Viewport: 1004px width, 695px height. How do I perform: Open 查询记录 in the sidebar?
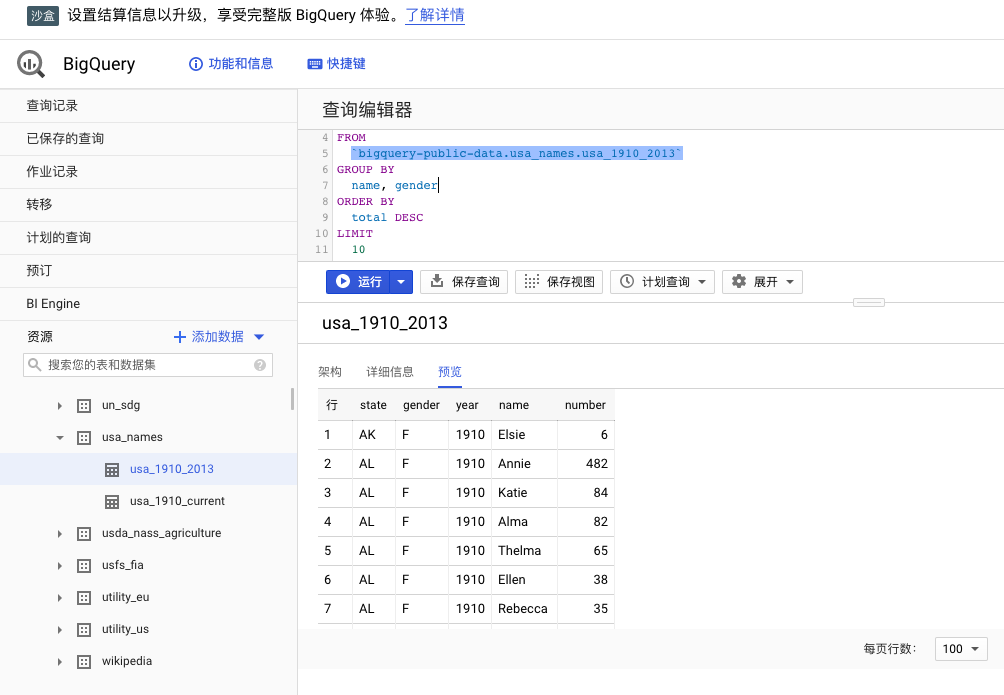pyautogui.click(x=149, y=106)
